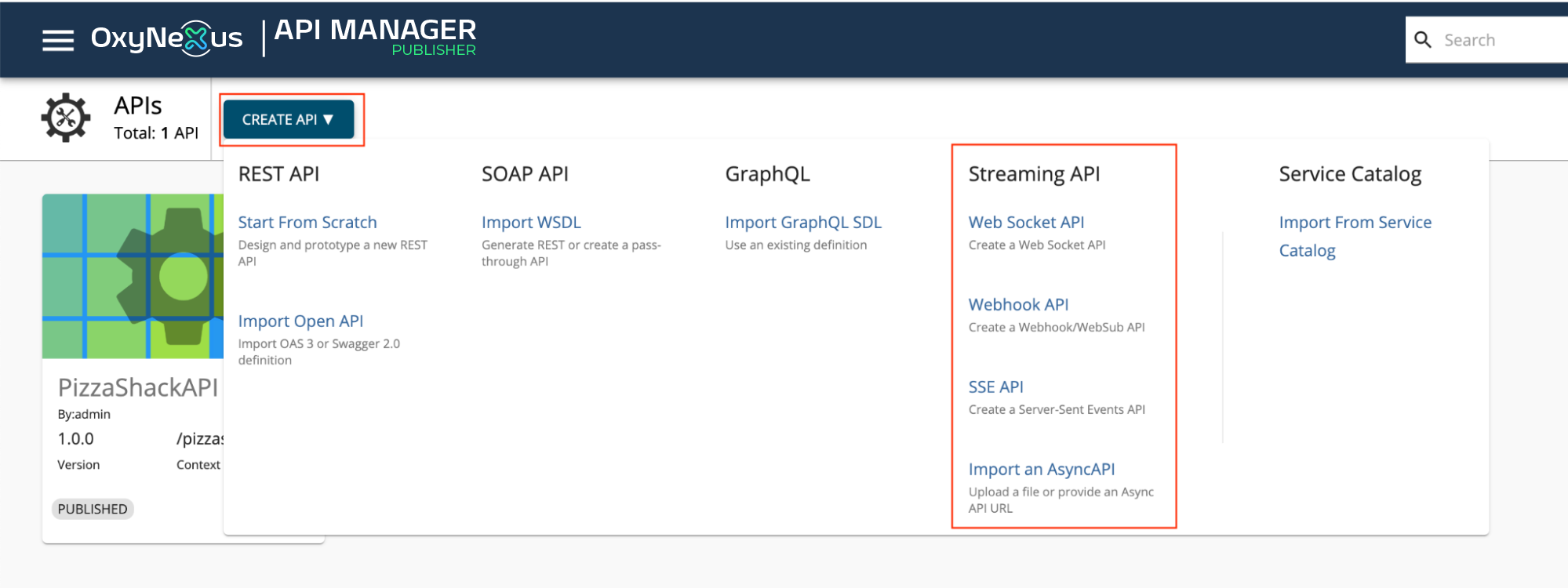Select Start From Scratch REST option

point(307,223)
